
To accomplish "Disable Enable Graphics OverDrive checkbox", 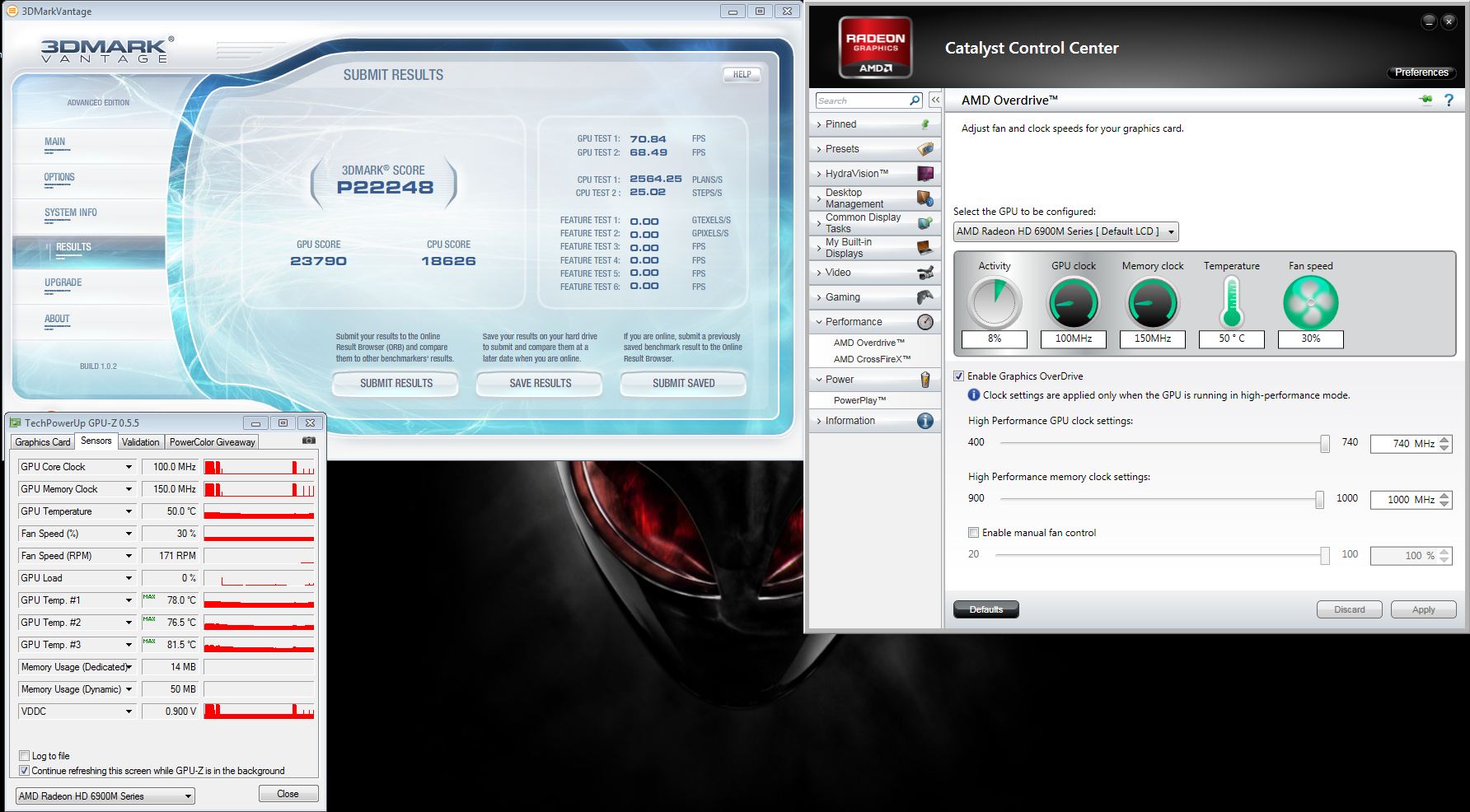I will (959, 376).
